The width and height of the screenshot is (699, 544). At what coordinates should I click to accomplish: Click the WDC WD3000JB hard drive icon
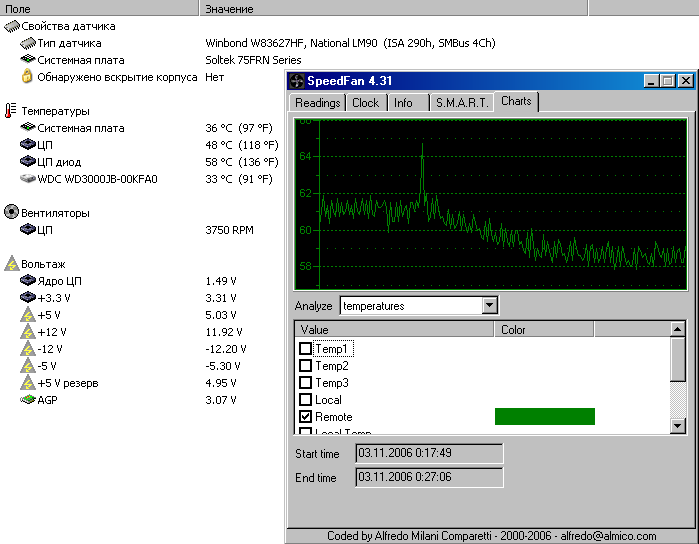28,179
